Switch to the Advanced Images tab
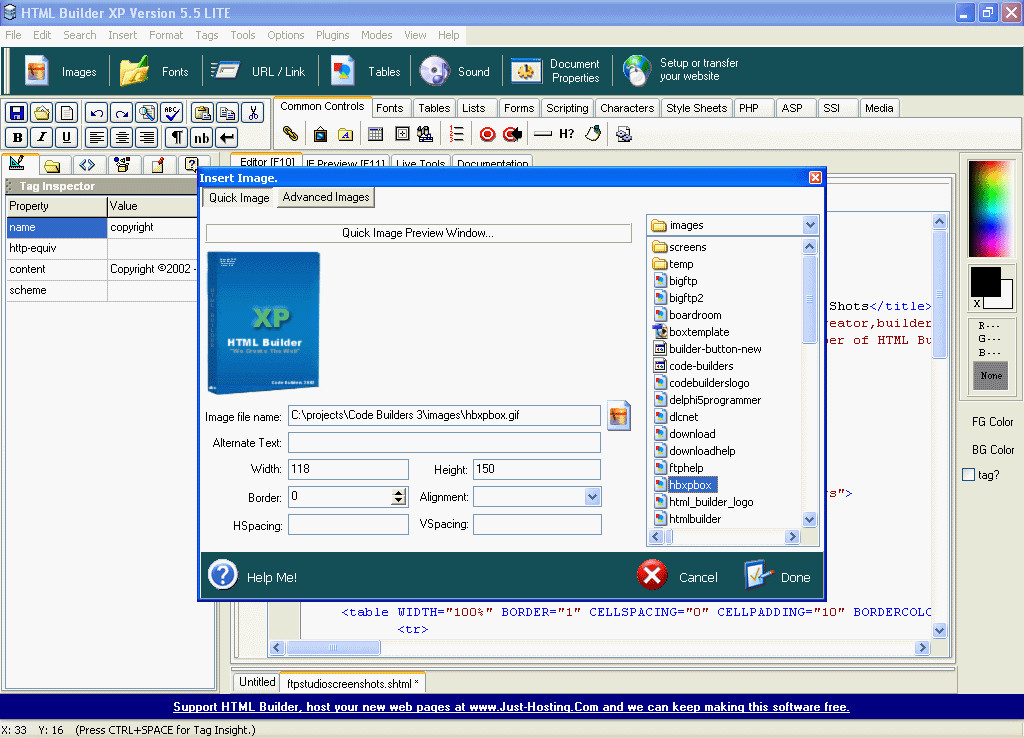Viewport: 1024px width, 738px height. [326, 197]
